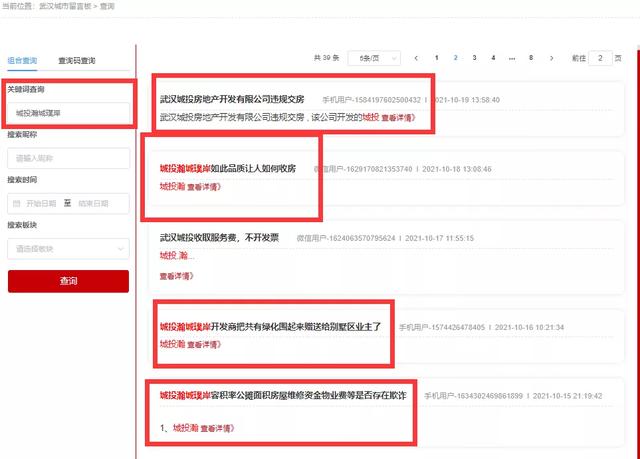Pick a 开始日期 start date
This screenshot has width=640, height=459.
coord(41,203)
